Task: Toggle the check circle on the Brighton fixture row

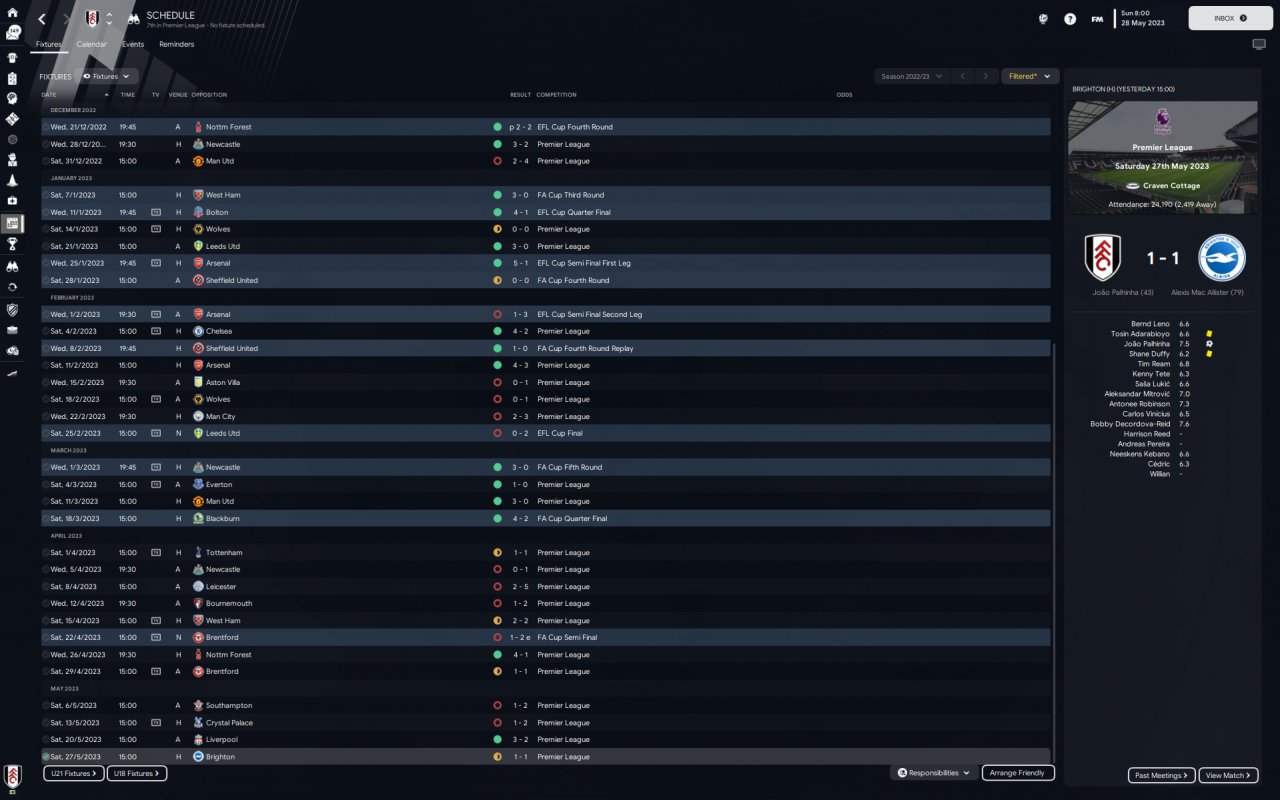Action: point(46,757)
